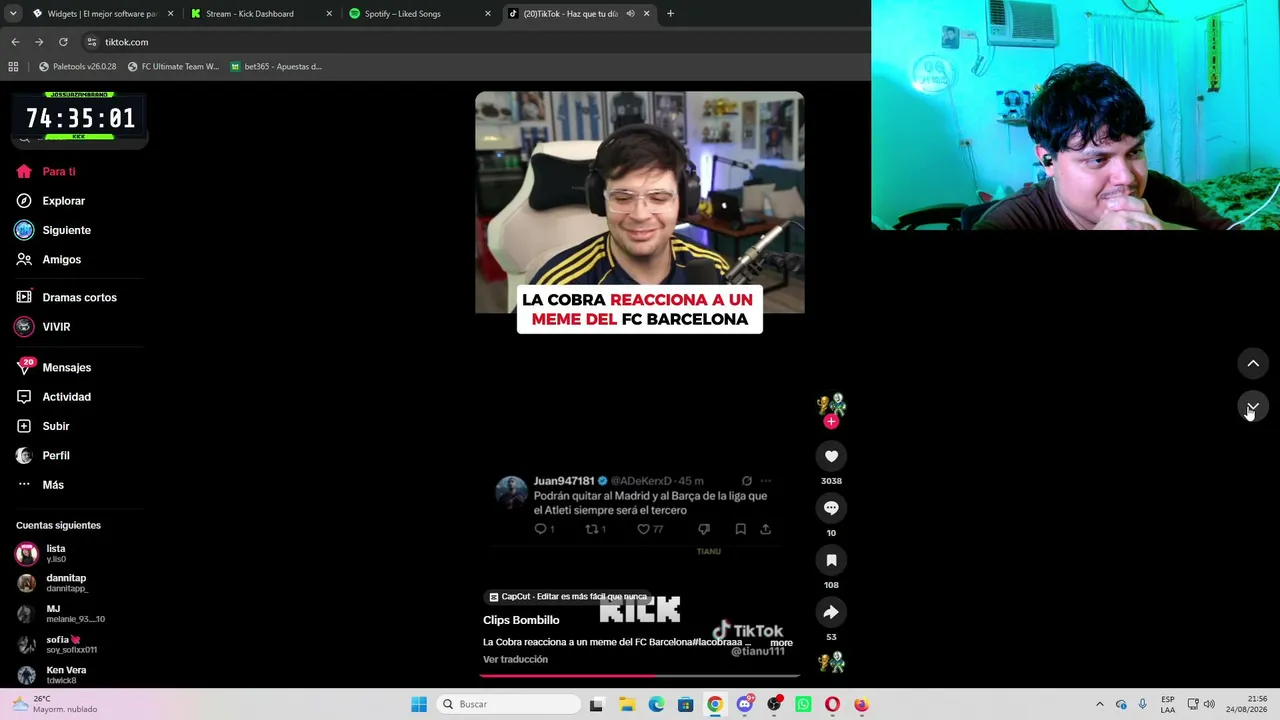This screenshot has height=720, width=1280.
Task: Click the taskbar Buscar search box
Action: pyautogui.click(x=508, y=704)
